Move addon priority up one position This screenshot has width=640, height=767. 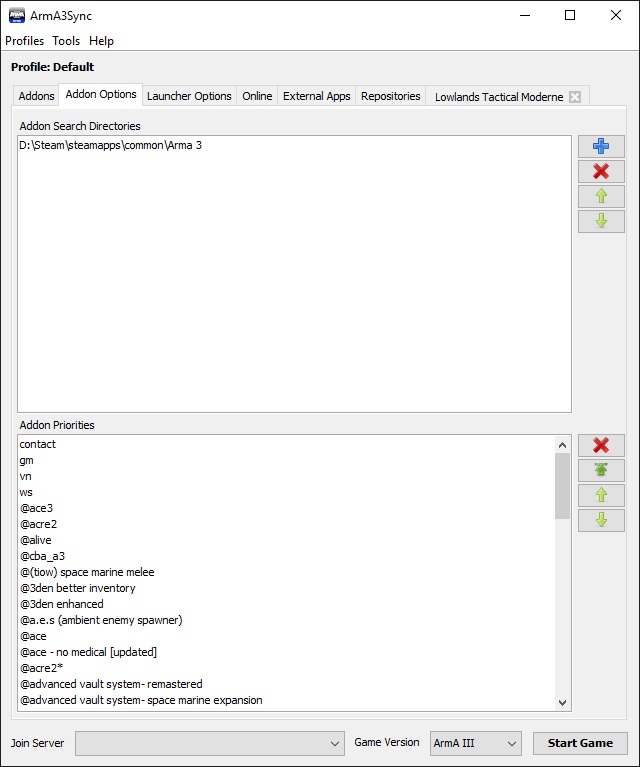[600, 495]
